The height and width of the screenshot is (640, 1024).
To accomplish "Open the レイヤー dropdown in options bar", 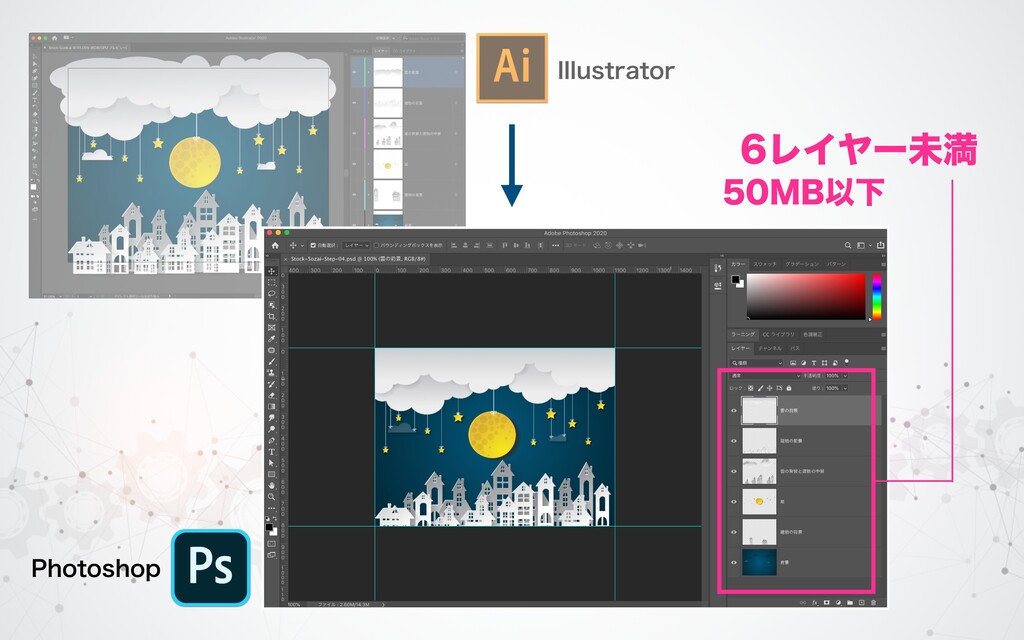I will 357,246.
